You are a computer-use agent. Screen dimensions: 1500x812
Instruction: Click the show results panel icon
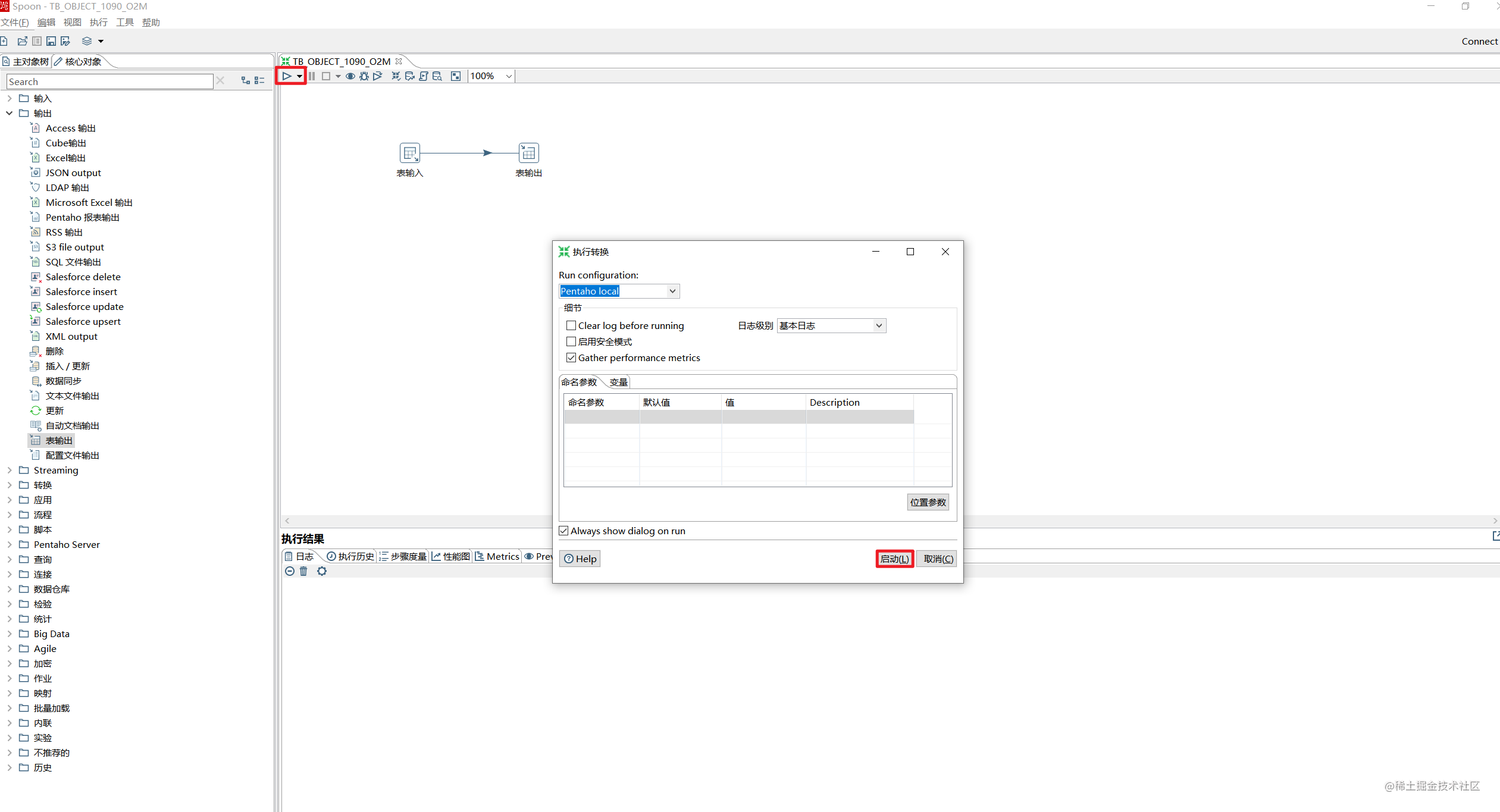456,76
